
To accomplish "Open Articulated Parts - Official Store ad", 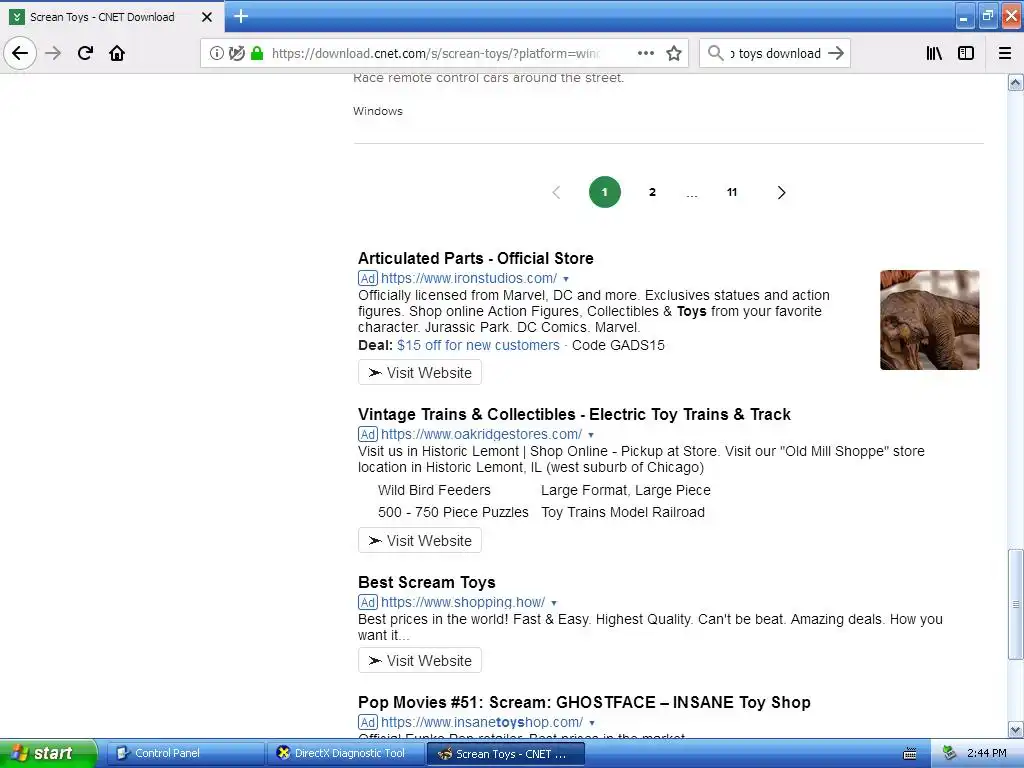I will [x=475, y=259].
